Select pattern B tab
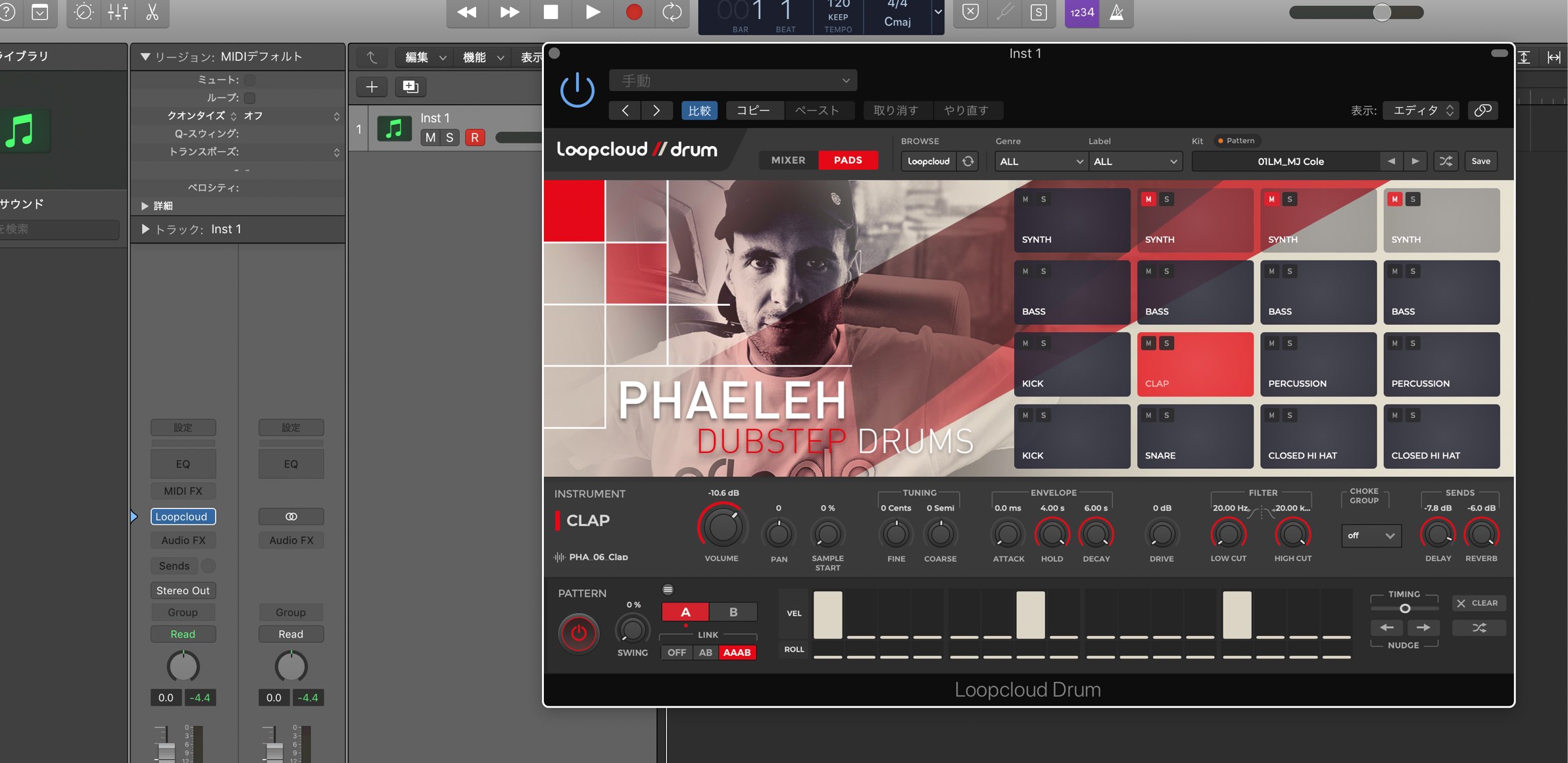Image resolution: width=1568 pixels, height=763 pixels. click(733, 612)
